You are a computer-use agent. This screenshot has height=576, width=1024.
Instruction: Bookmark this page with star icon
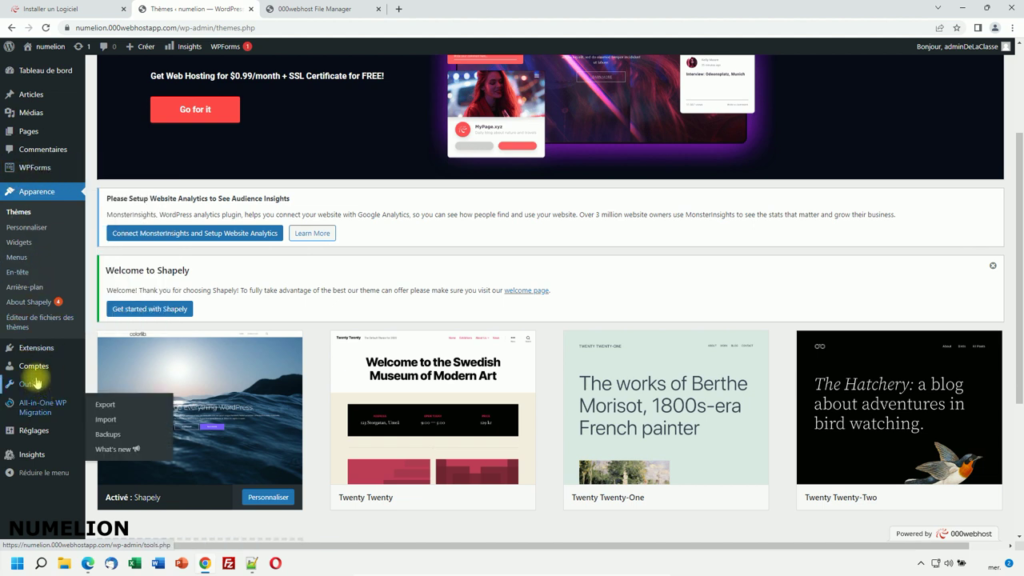pyautogui.click(x=957, y=28)
